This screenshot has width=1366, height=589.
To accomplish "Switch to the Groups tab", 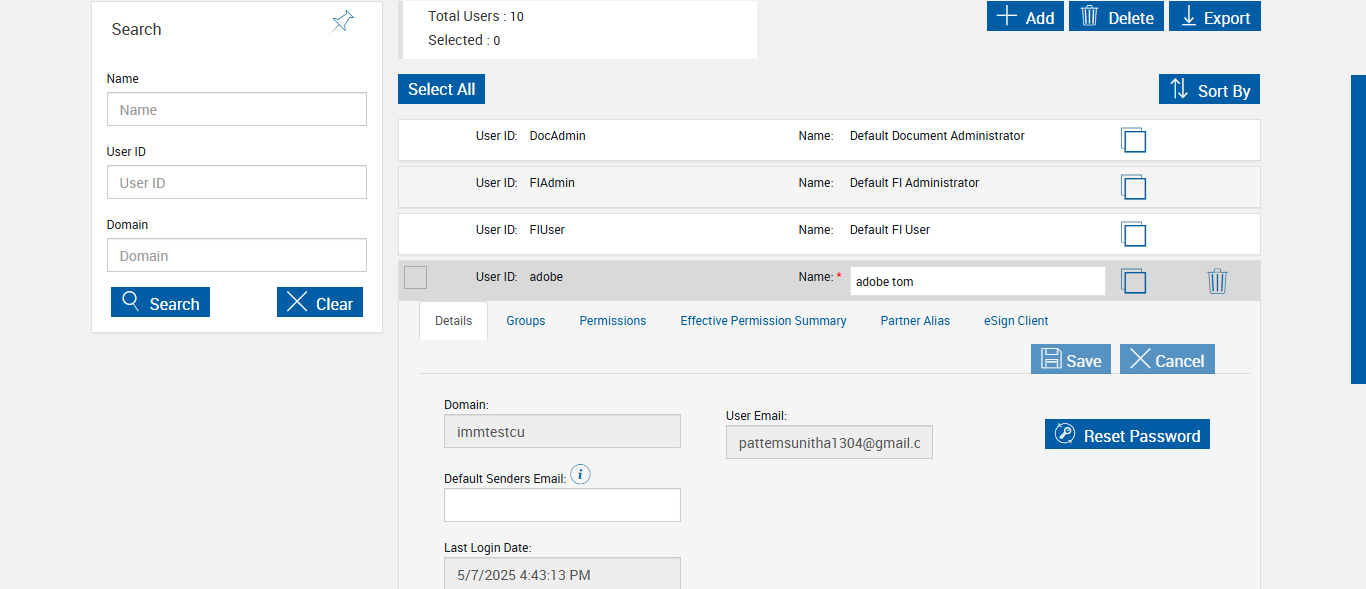I will click(525, 321).
